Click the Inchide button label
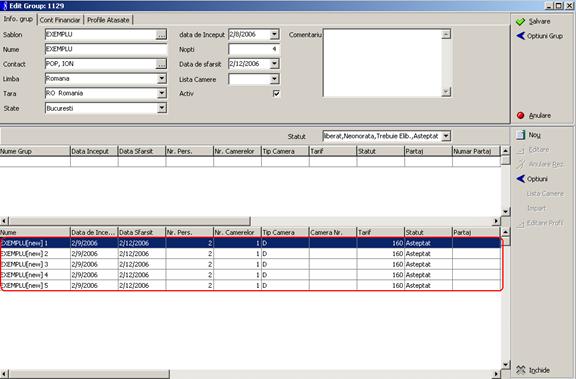 pyautogui.click(x=539, y=370)
